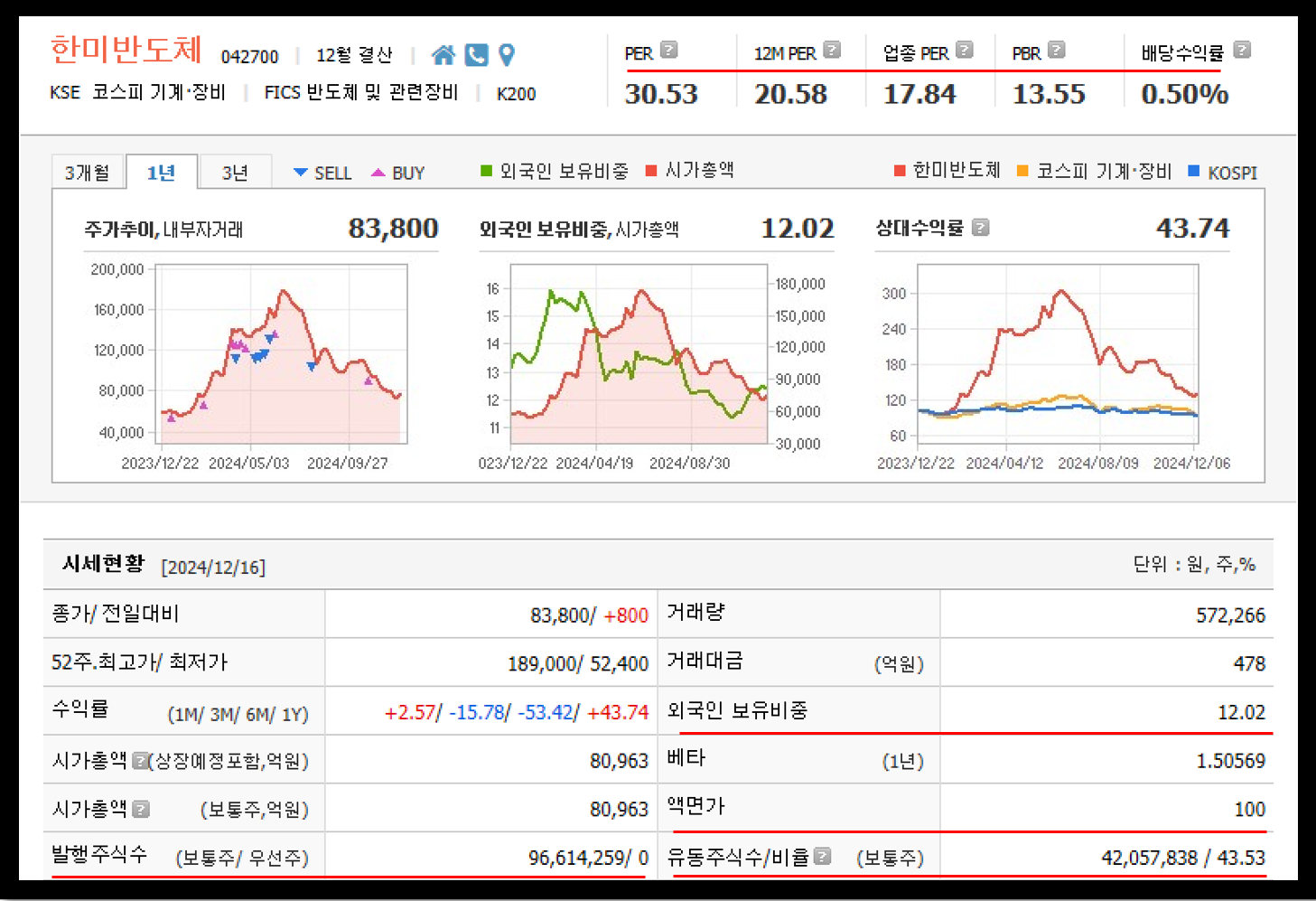Click the 베타 value 1.50569
Screen dimensions: 1316x901
(1230, 761)
